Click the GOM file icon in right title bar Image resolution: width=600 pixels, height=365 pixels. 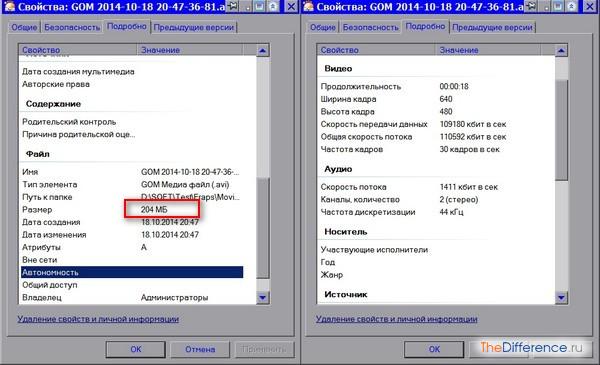click(x=308, y=7)
